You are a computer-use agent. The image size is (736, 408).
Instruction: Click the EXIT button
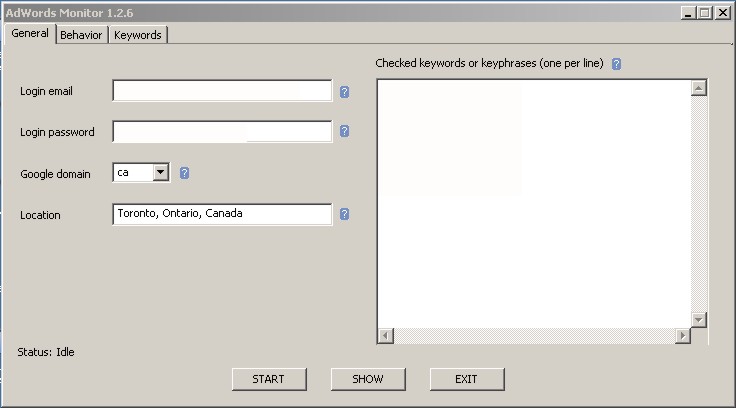(467, 379)
